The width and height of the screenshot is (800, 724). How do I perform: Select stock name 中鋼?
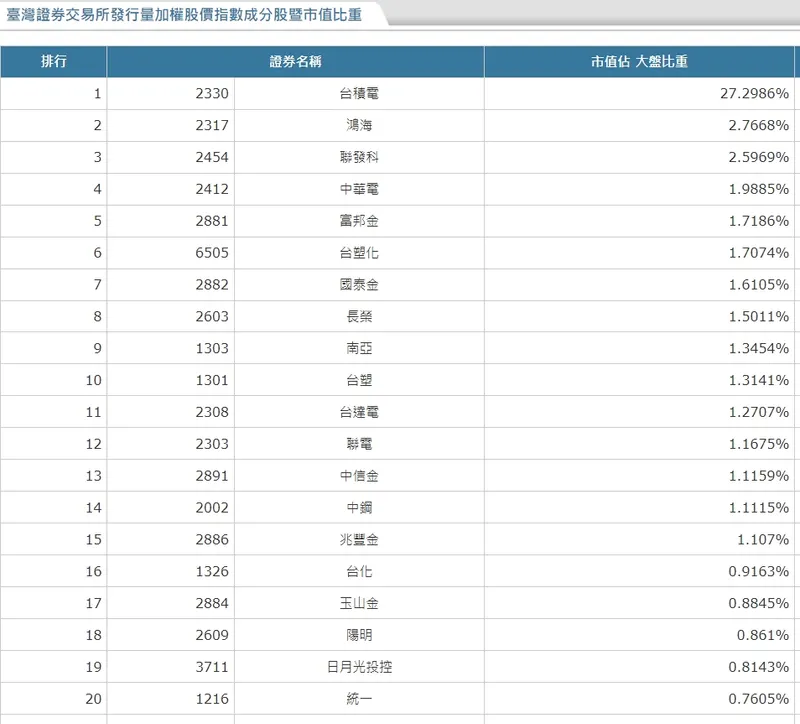359,507
